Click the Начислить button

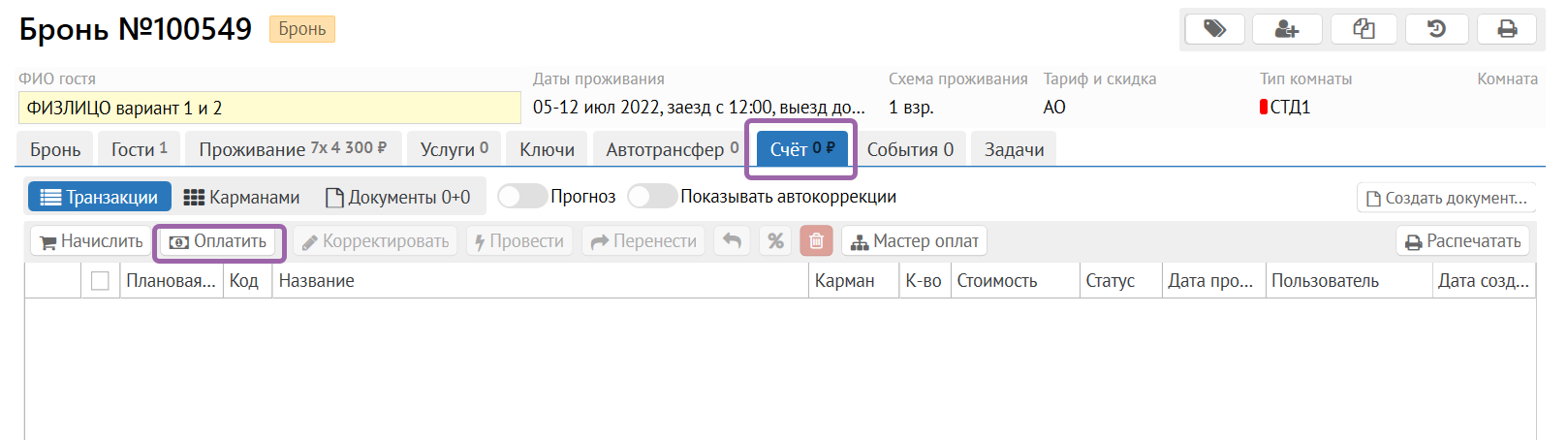[91, 241]
